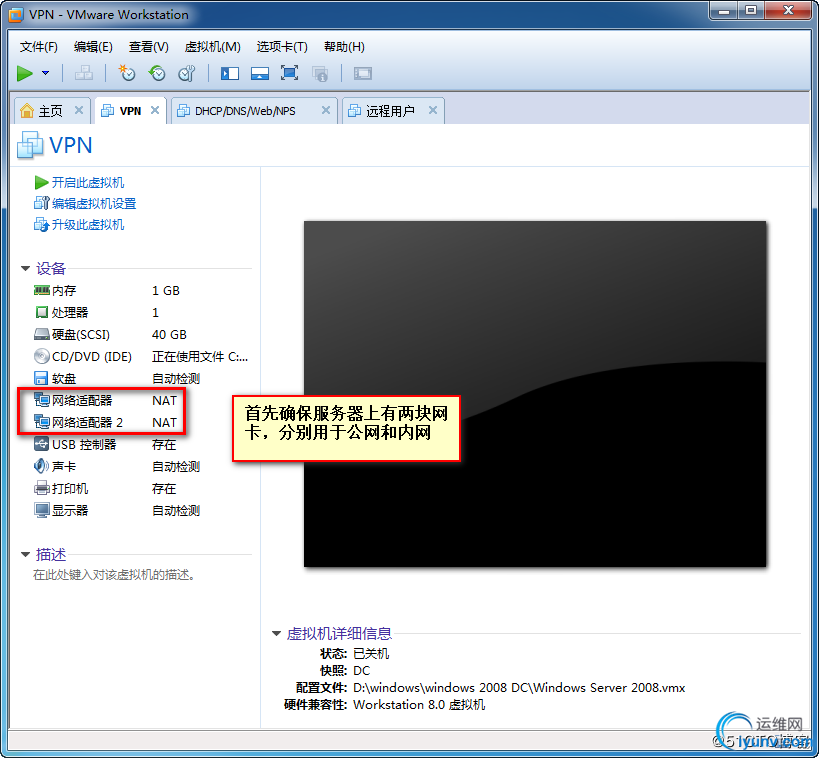This screenshot has width=819, height=758.
Task: Open the 查看(V) menu
Action: pos(149,47)
